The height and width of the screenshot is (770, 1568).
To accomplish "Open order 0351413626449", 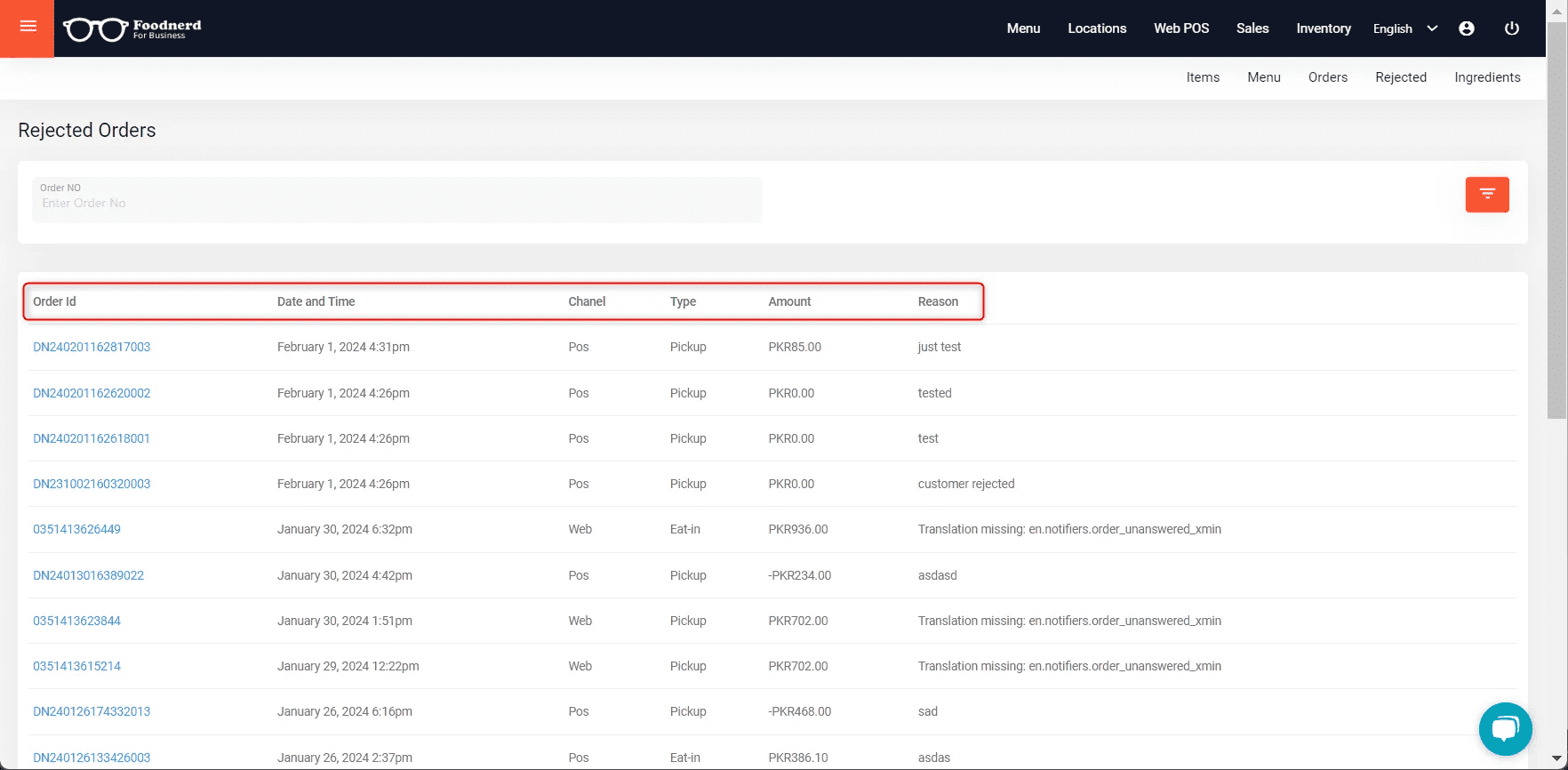I will [x=76, y=529].
